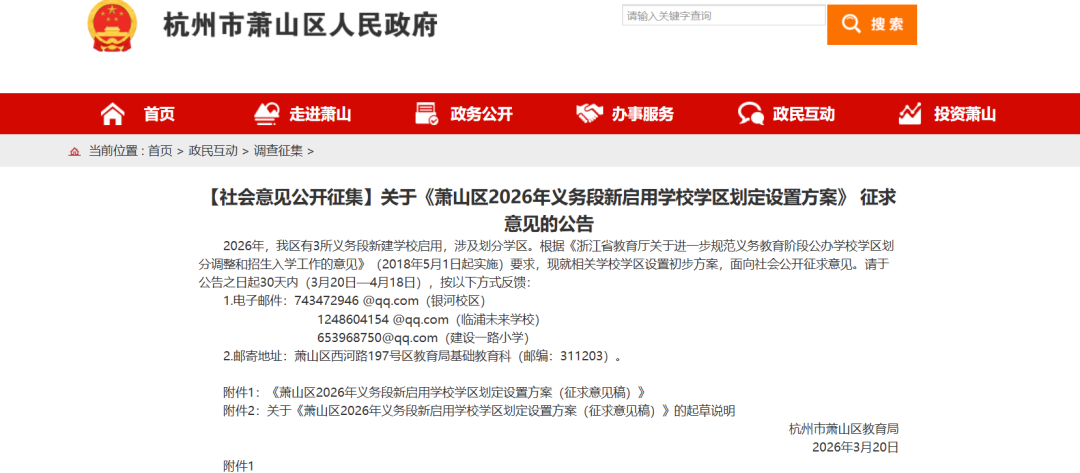The height and width of the screenshot is (473, 1080).
Task: Click 首页 in the breadcrumb trail
Action: coord(160,151)
